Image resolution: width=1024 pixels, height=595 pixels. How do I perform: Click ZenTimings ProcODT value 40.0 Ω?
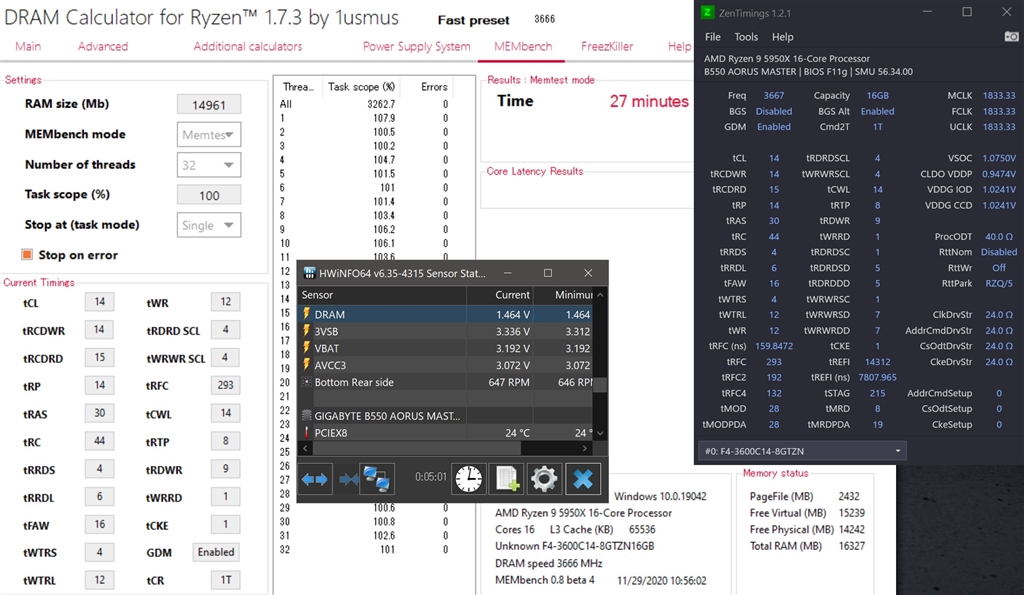click(x=999, y=236)
